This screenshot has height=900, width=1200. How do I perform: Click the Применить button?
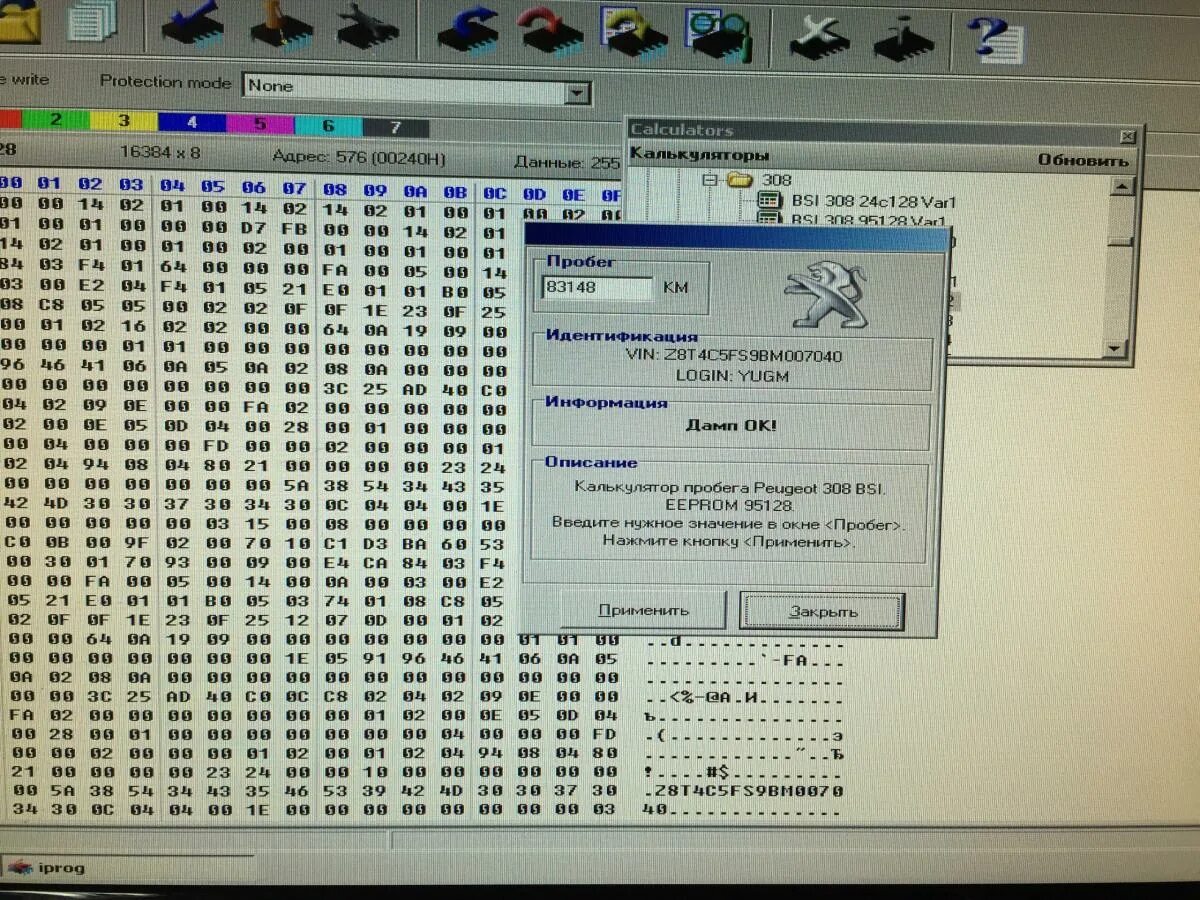tap(643, 610)
